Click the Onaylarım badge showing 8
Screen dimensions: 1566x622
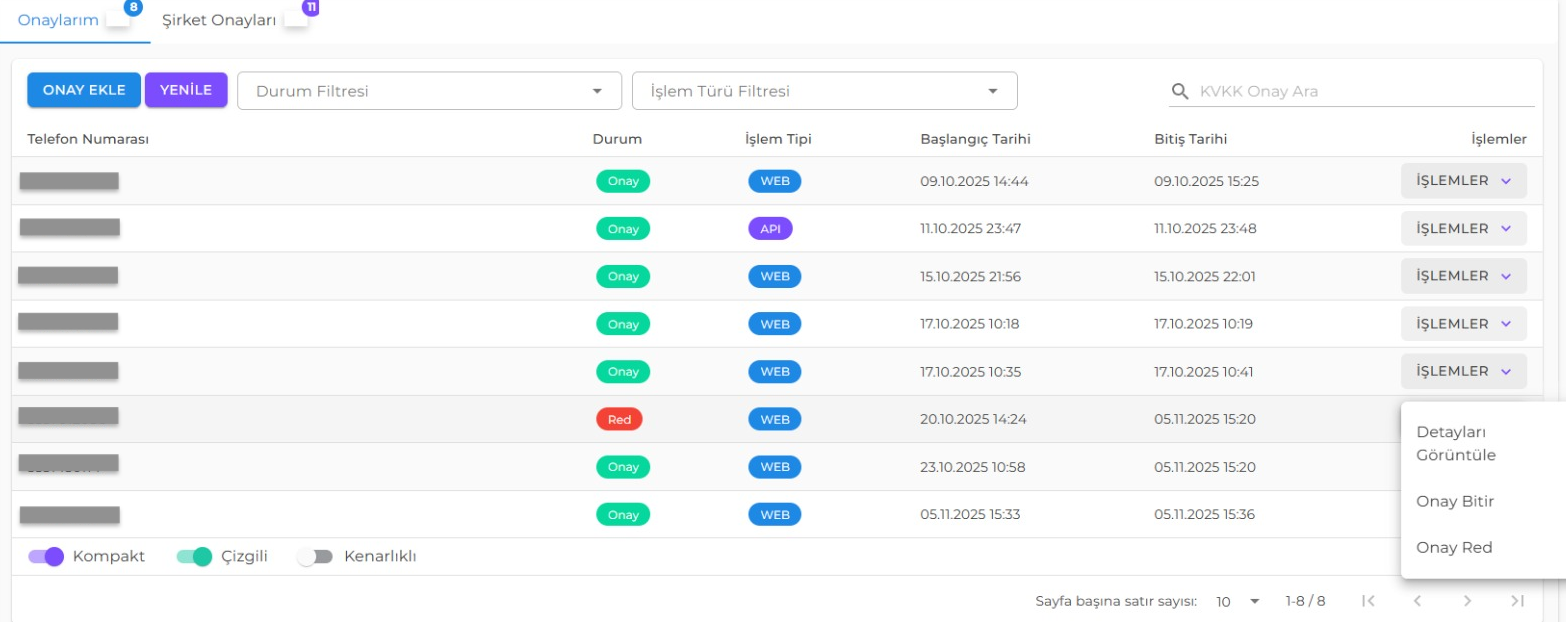pyautogui.click(x=134, y=7)
